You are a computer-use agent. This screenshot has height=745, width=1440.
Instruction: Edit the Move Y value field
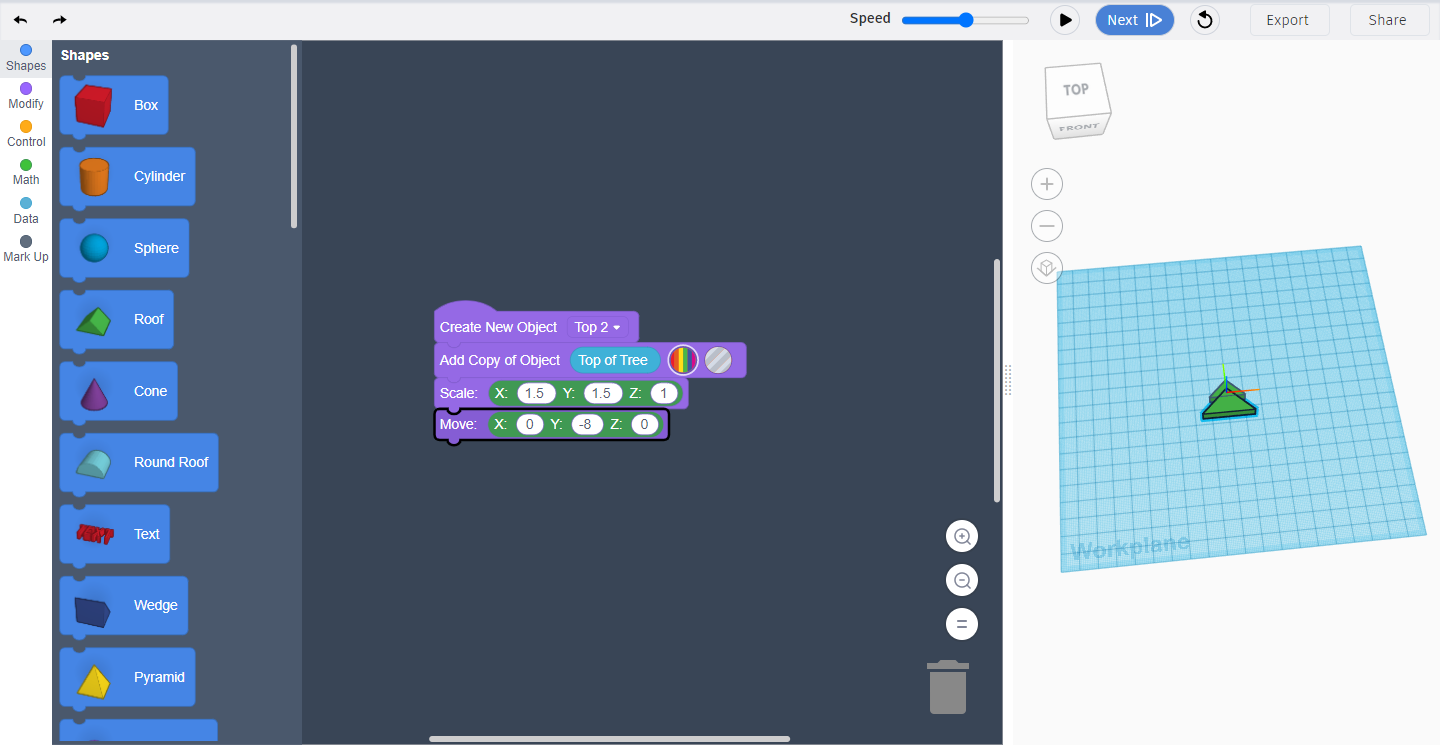point(586,424)
